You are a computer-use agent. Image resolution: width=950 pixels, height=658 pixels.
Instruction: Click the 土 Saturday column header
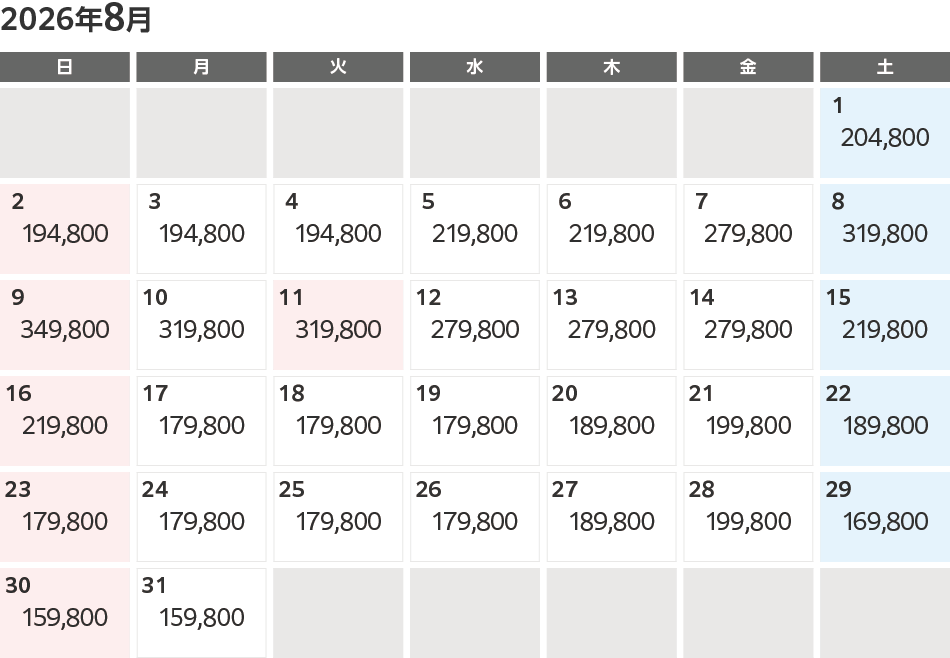pyautogui.click(x=884, y=67)
